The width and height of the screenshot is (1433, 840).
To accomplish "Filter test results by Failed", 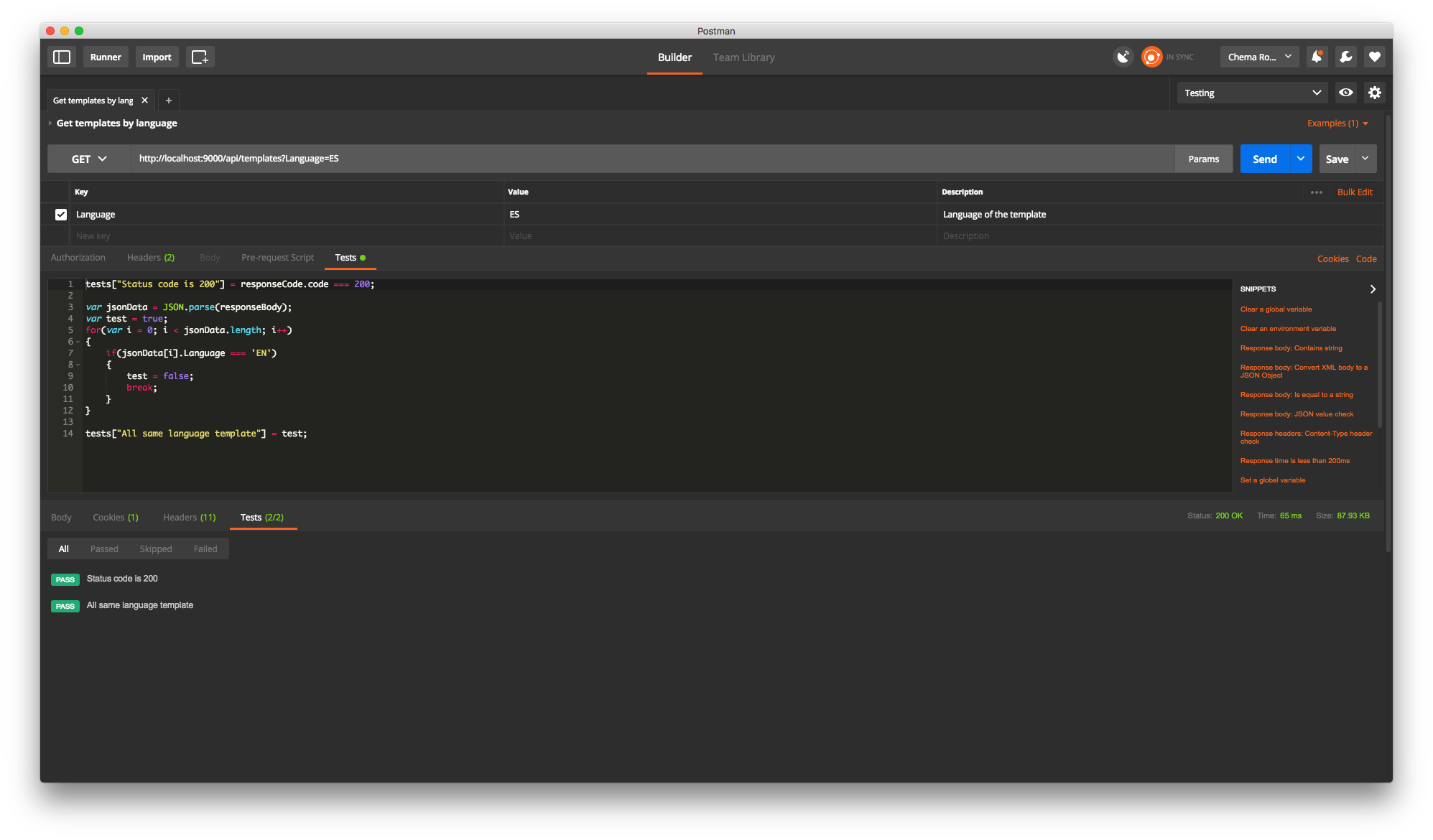I will click(x=205, y=549).
